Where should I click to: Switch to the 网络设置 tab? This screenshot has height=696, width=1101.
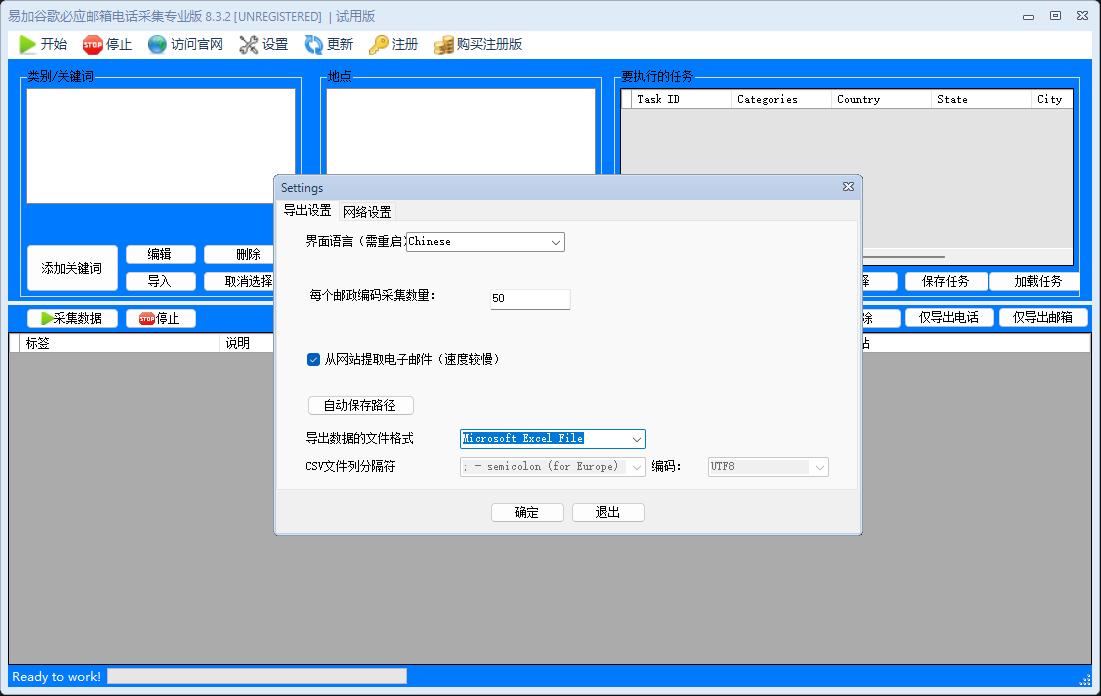[x=367, y=212]
